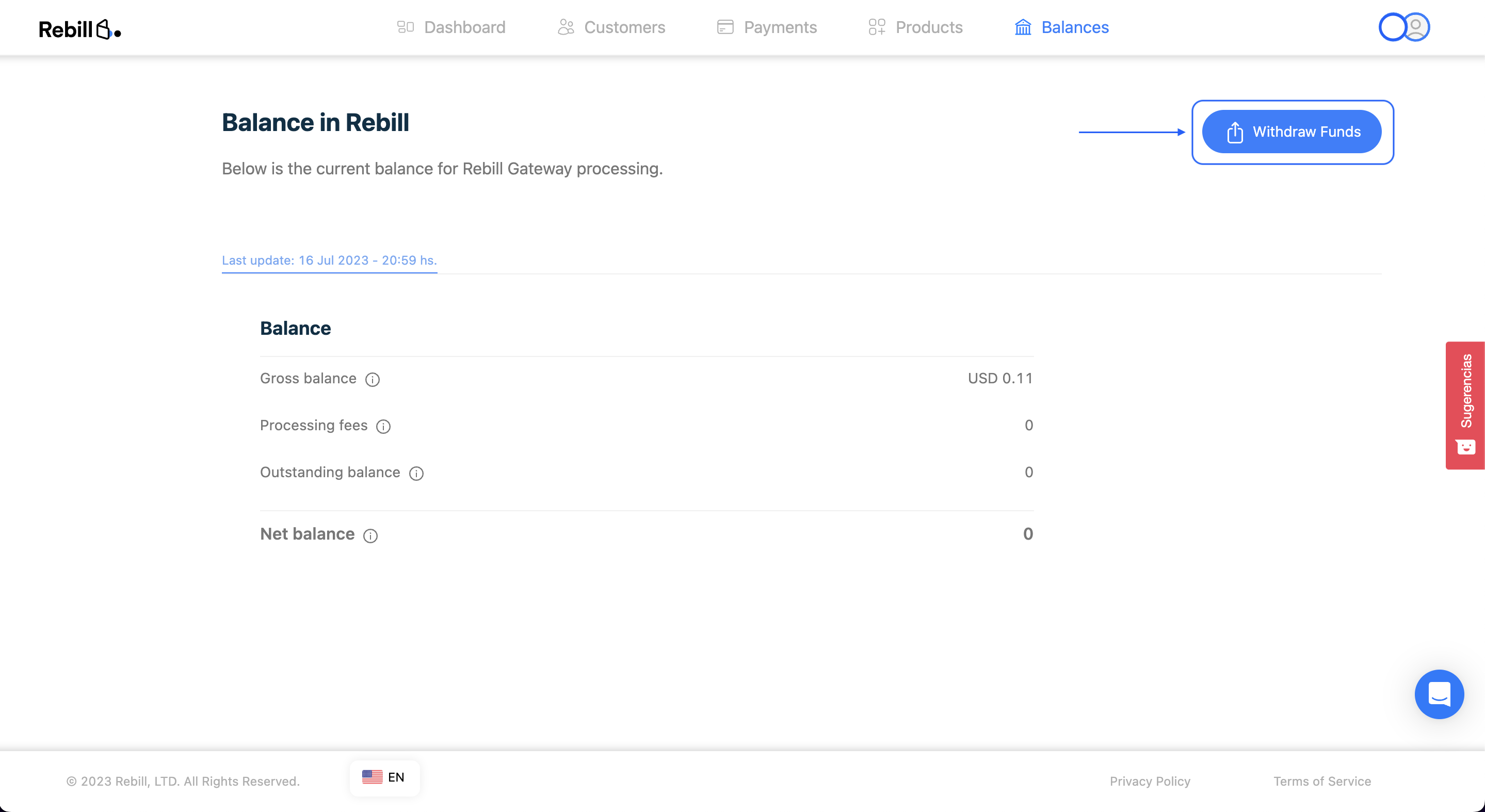1485x812 pixels.
Task: Click the Processing fees info icon
Action: [383, 427]
